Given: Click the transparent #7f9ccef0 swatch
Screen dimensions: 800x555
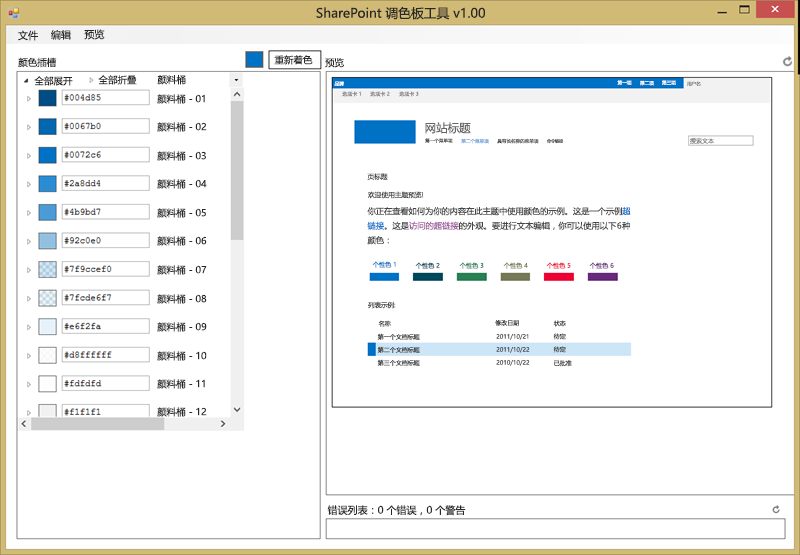Looking at the screenshot, I should [47, 269].
